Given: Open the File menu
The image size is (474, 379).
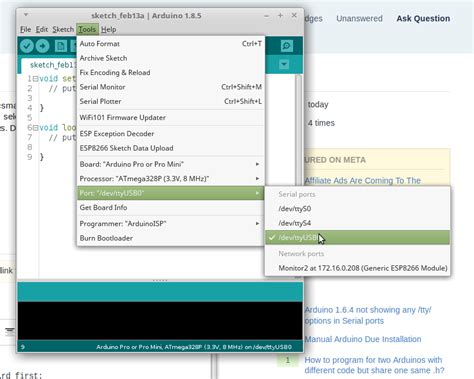Looking at the screenshot, I should (x=25, y=29).
